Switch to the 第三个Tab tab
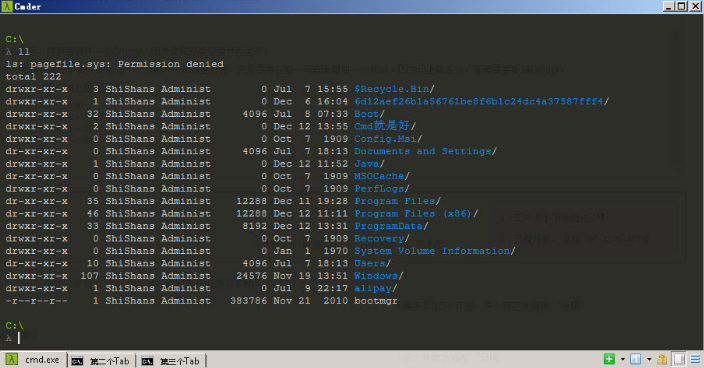 [171, 361]
